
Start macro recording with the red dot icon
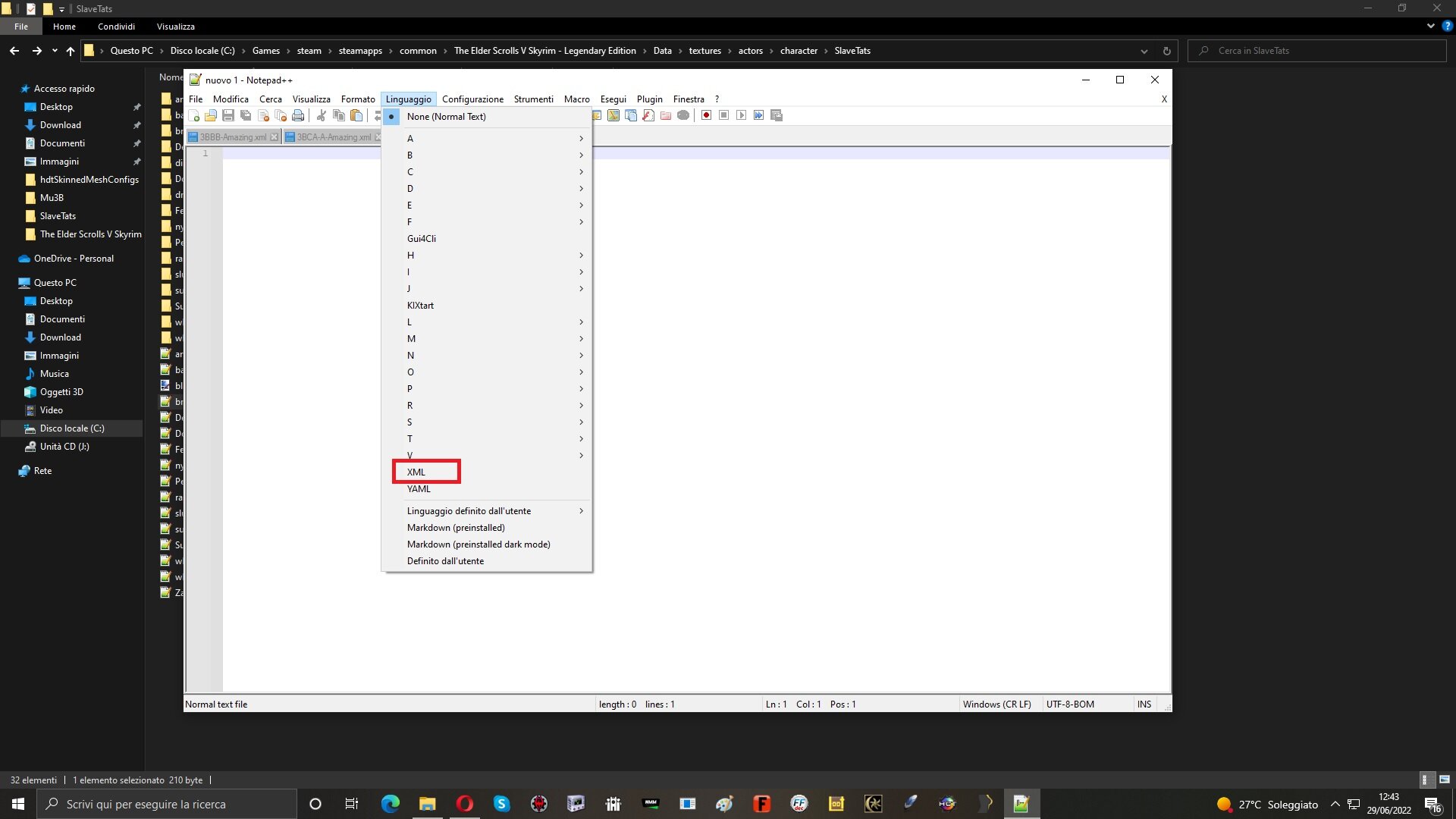pyautogui.click(x=706, y=115)
